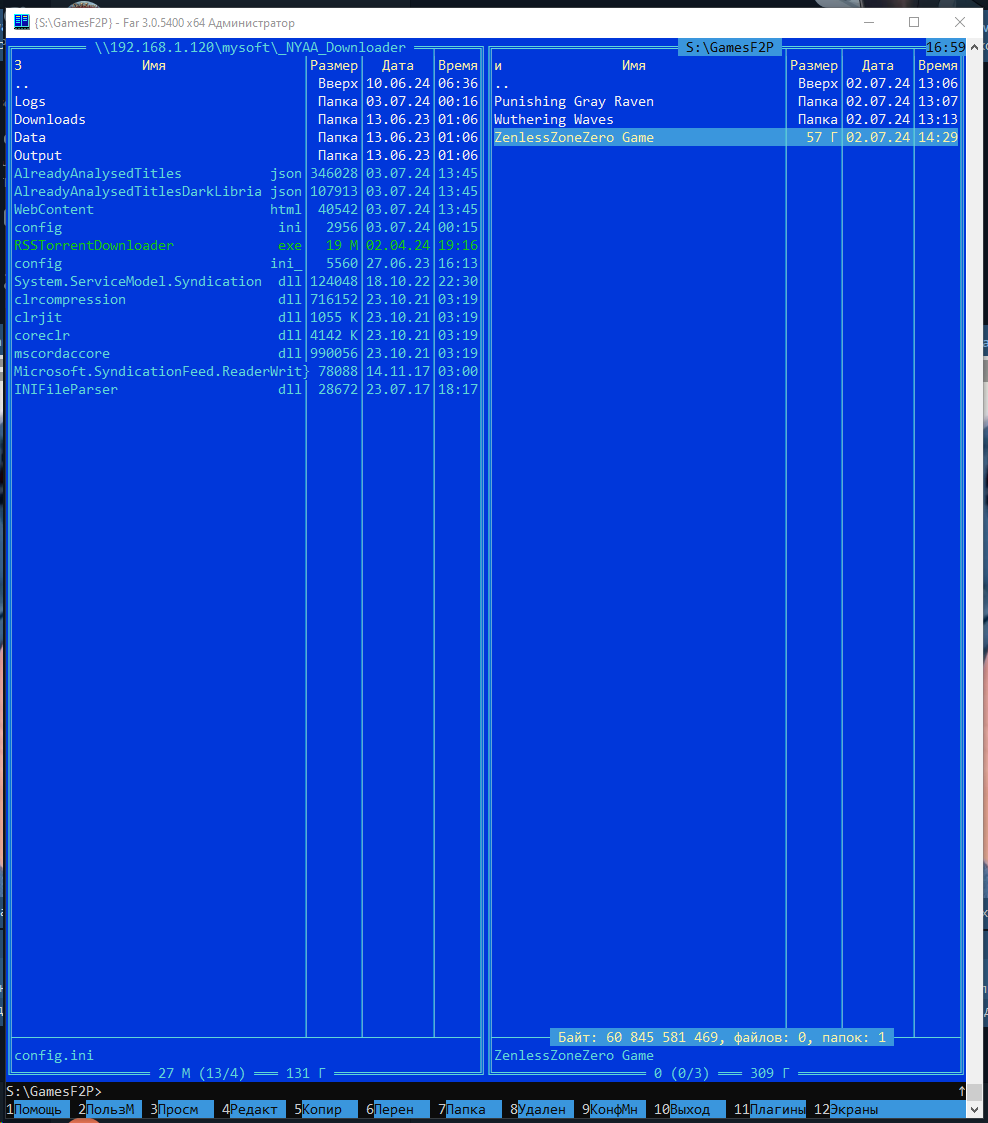Screen dimensions: 988x1123
Task: Select the WebContent html file
Action: 246,209
